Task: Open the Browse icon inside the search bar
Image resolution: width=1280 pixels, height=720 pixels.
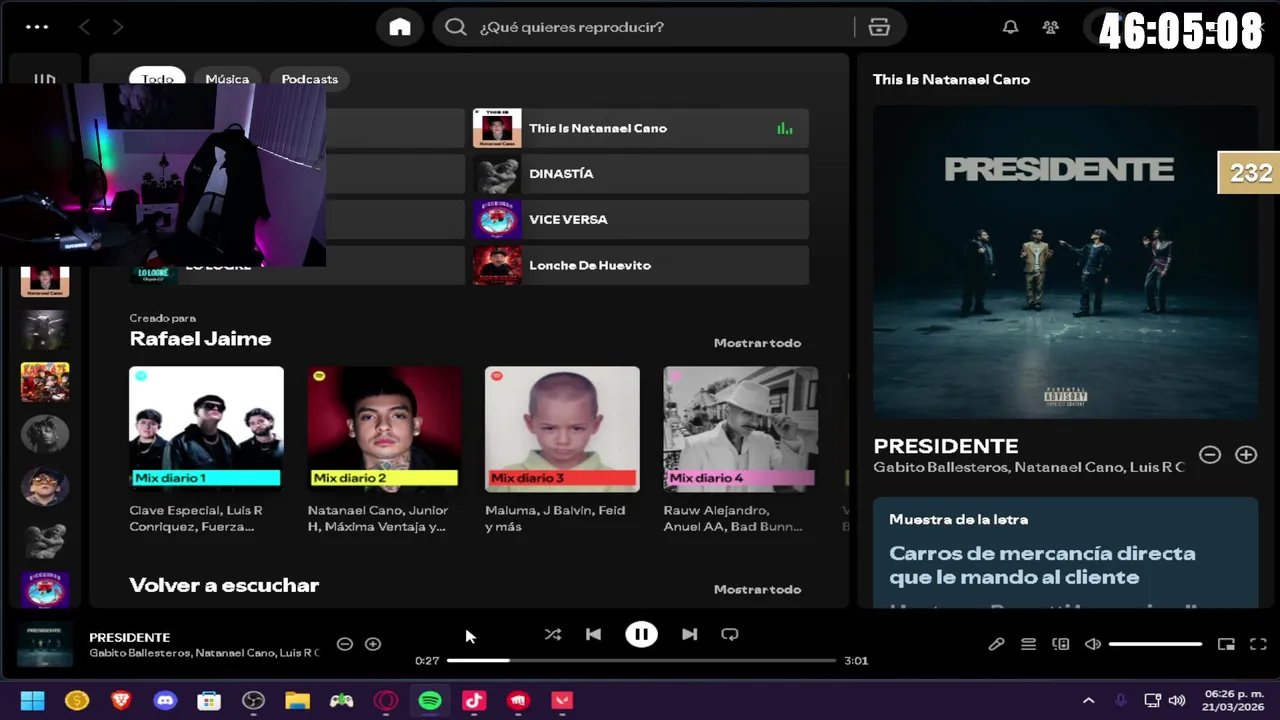Action: tap(879, 27)
